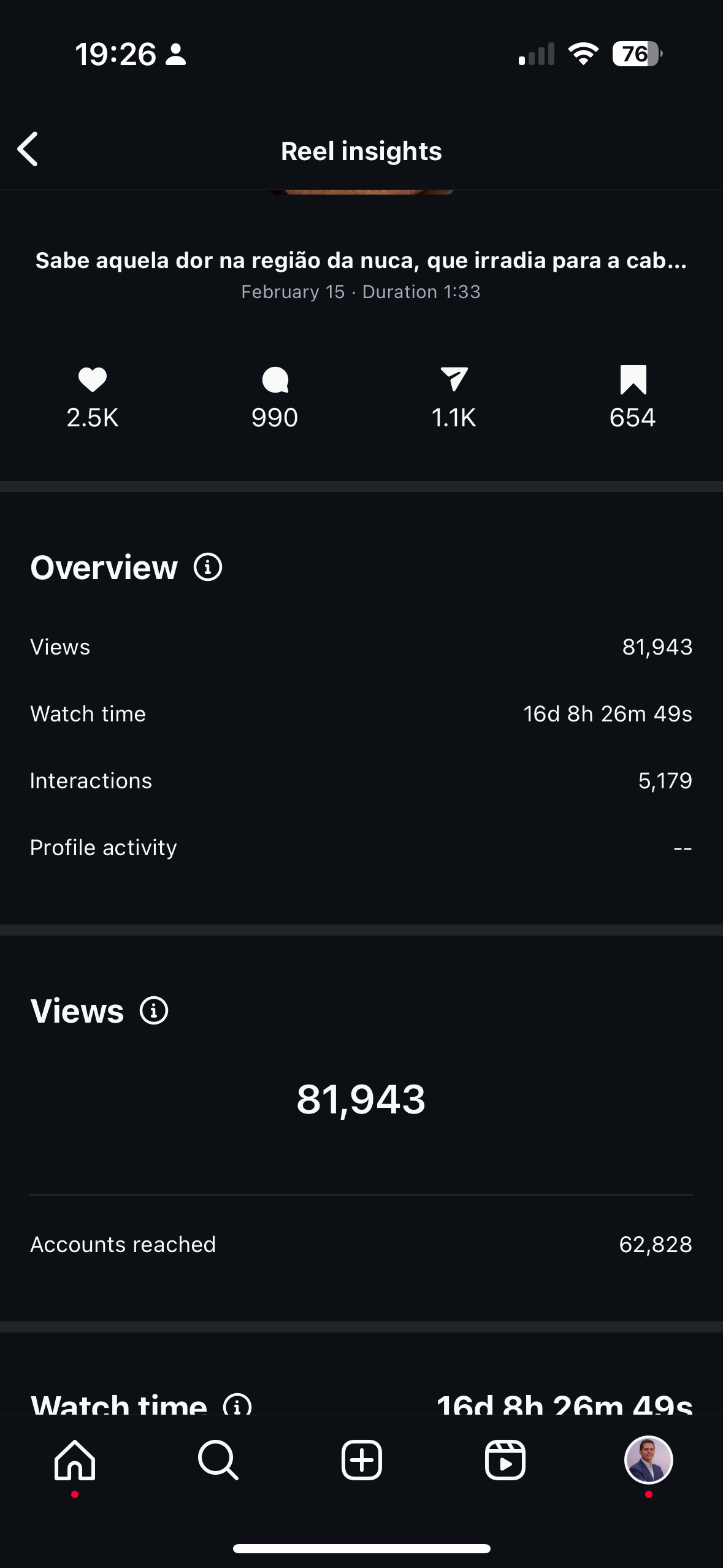Viewport: 723px width, 1568px height.
Task: Open the Overview info icon
Action: click(208, 567)
